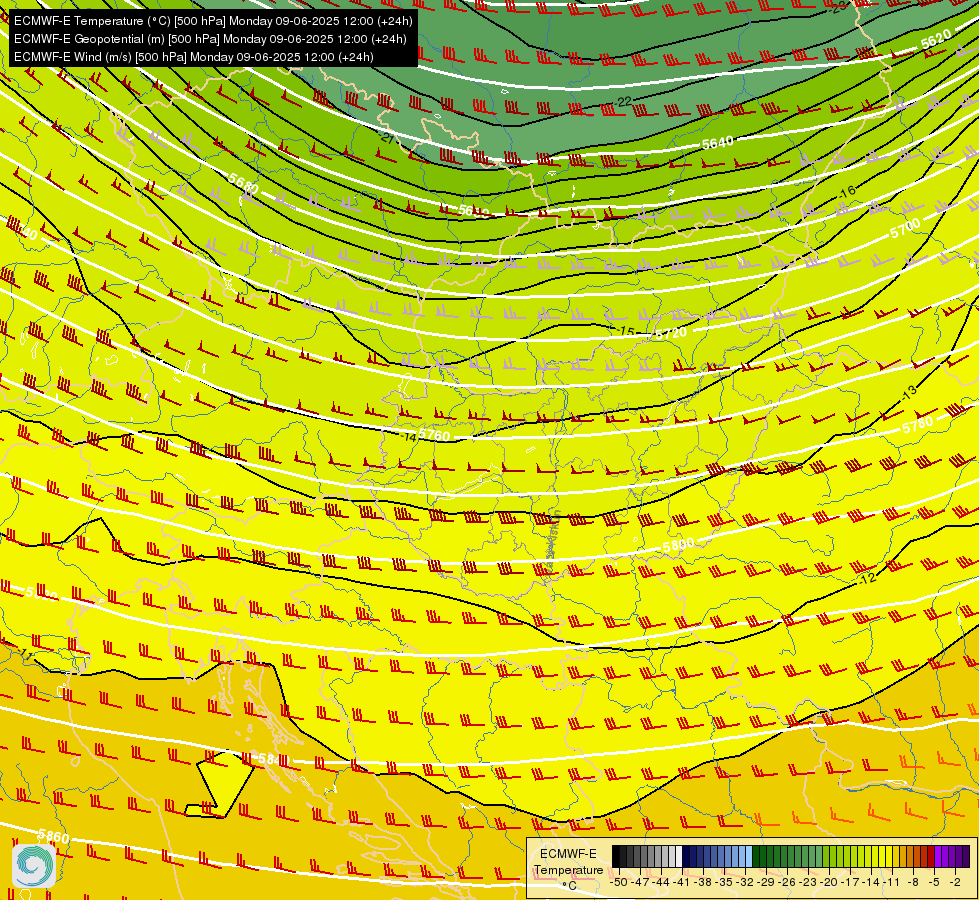Select the ECMWF-E Geopotential 500 hPa title line
979x900 pixels.
click(210, 39)
